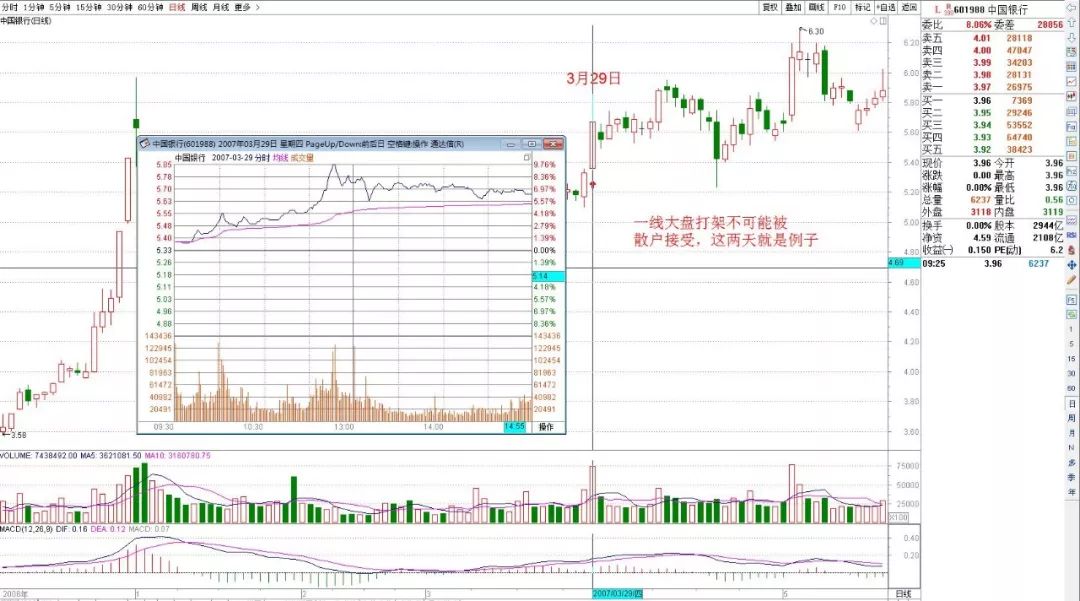Click the 中国银行(日线) chart title

click(25, 21)
